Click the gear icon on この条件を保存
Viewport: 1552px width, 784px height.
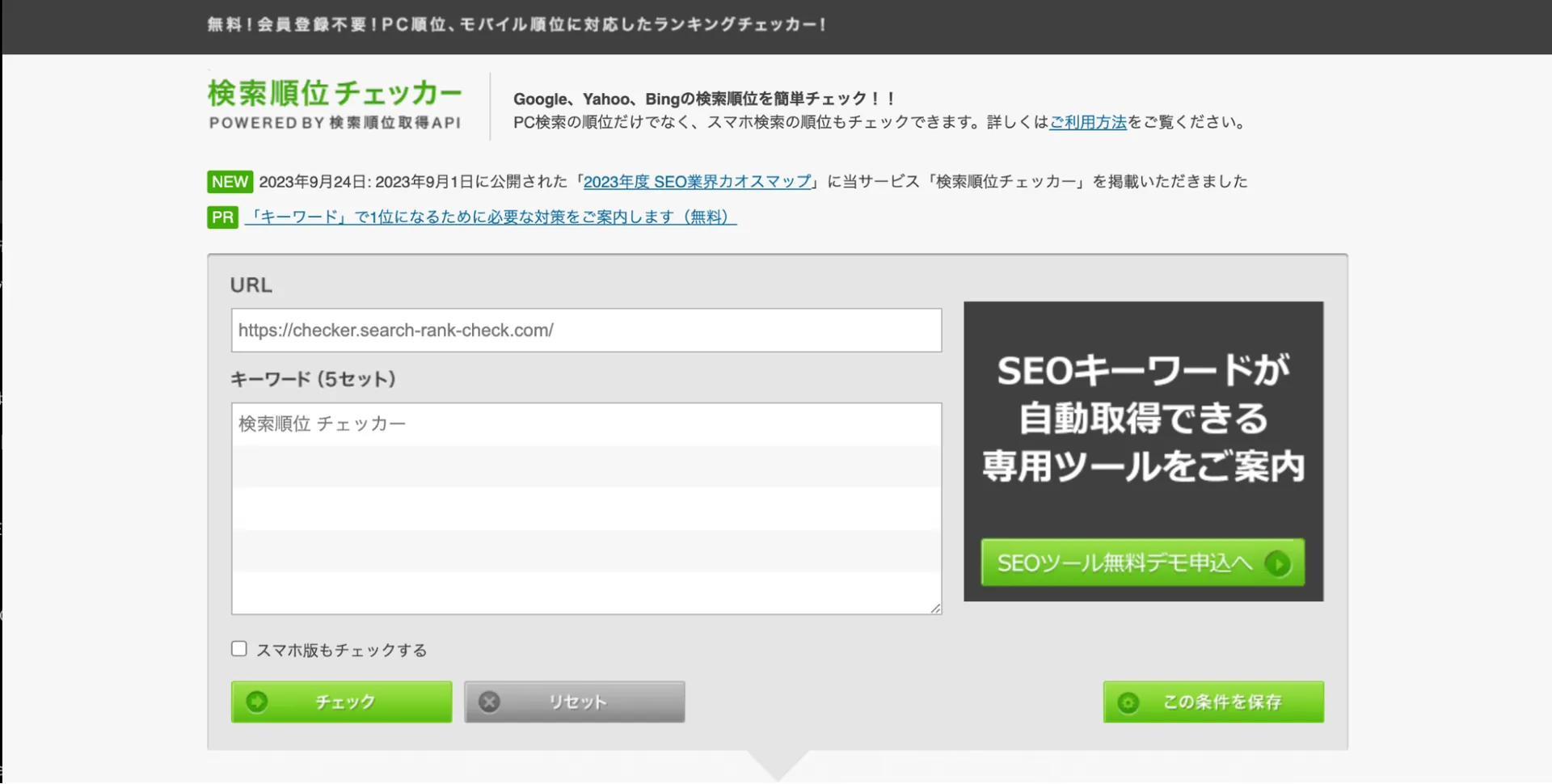pos(1128,702)
